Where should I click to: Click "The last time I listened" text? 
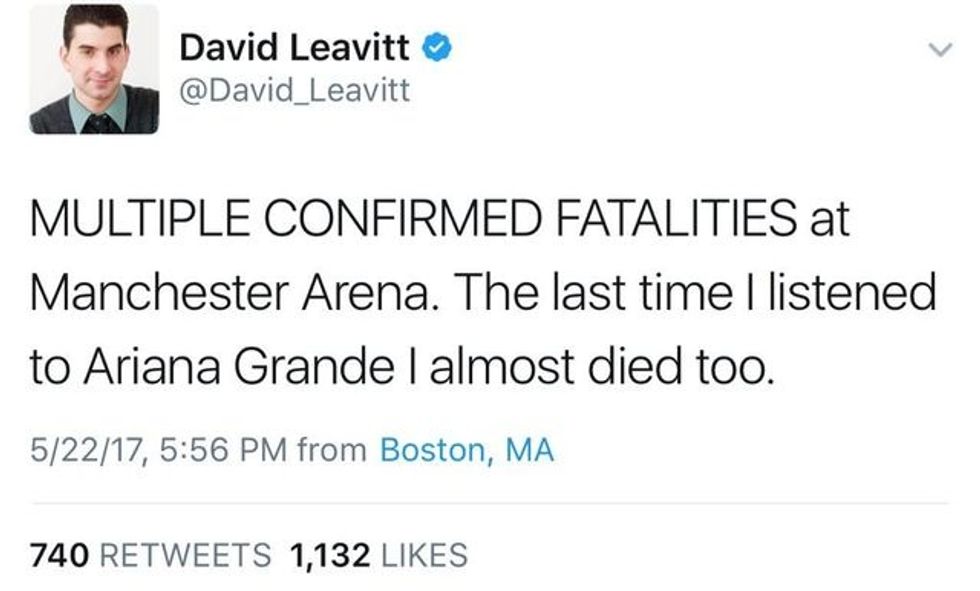tap(712, 294)
